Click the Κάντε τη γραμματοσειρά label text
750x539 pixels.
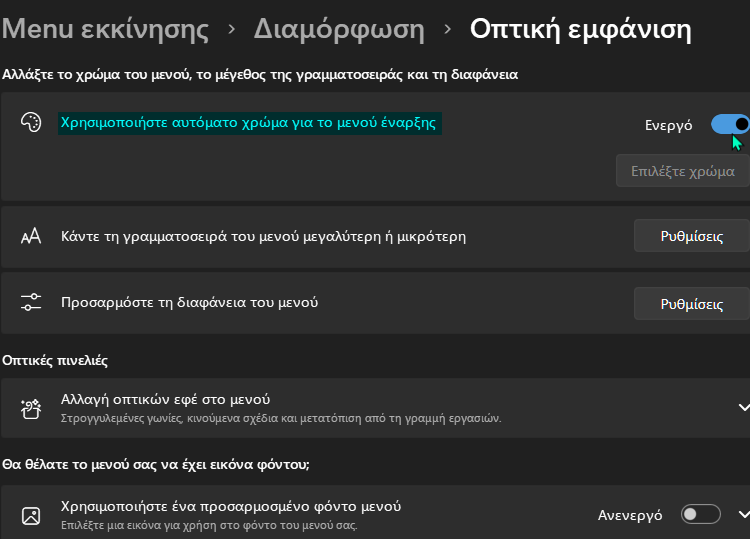pyautogui.click(x=263, y=237)
